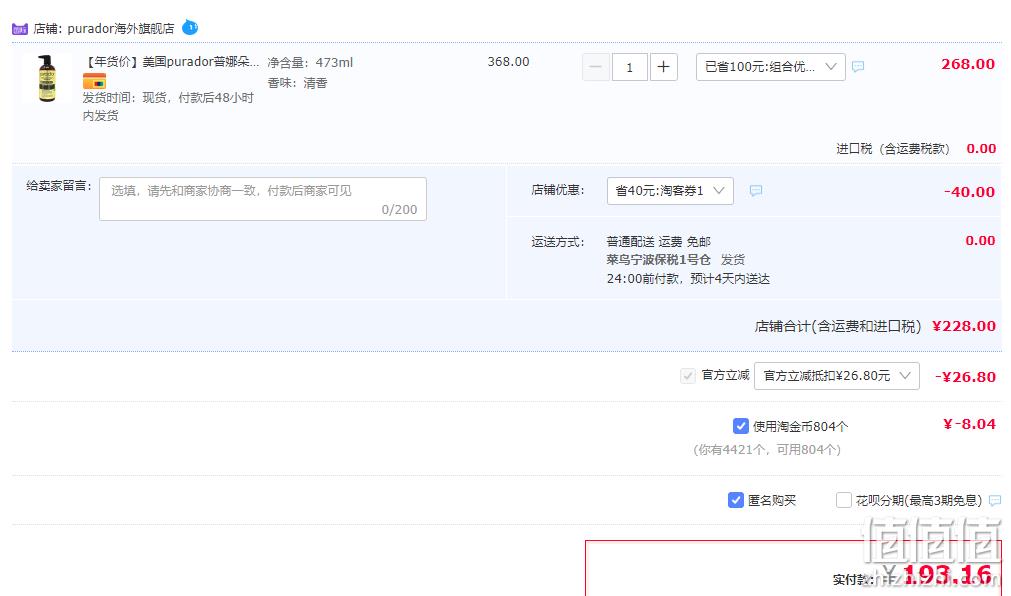Expand the 省40元:淘客券1 store discount dropdown
The height and width of the screenshot is (596, 1011).
point(670,191)
